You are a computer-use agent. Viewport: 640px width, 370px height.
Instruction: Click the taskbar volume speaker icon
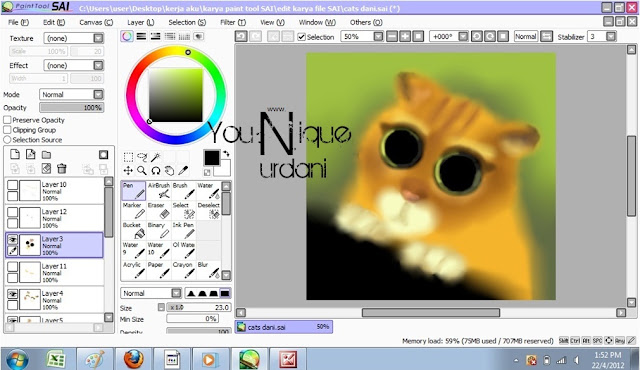click(x=576, y=360)
